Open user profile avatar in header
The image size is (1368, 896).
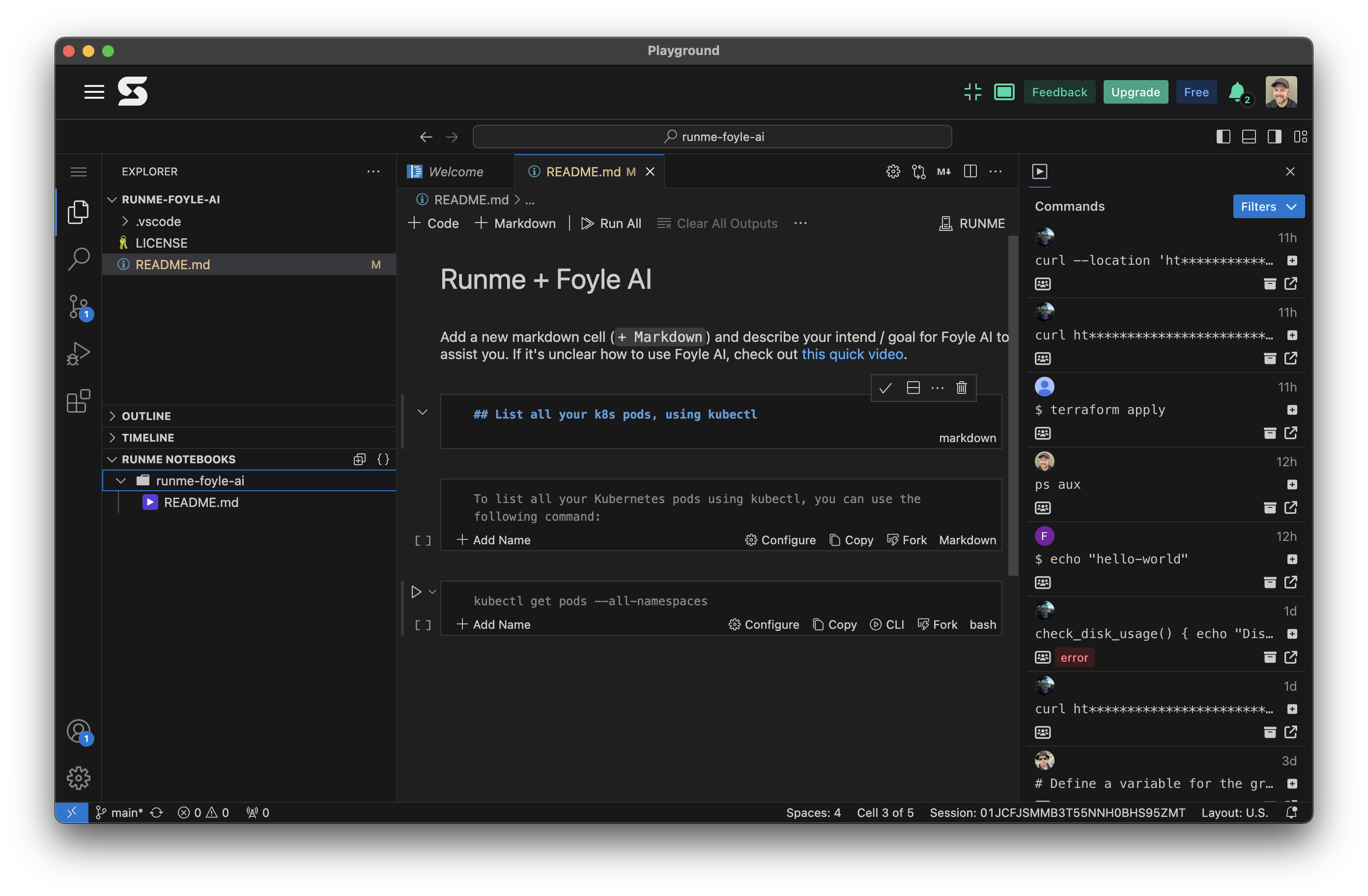(1281, 92)
